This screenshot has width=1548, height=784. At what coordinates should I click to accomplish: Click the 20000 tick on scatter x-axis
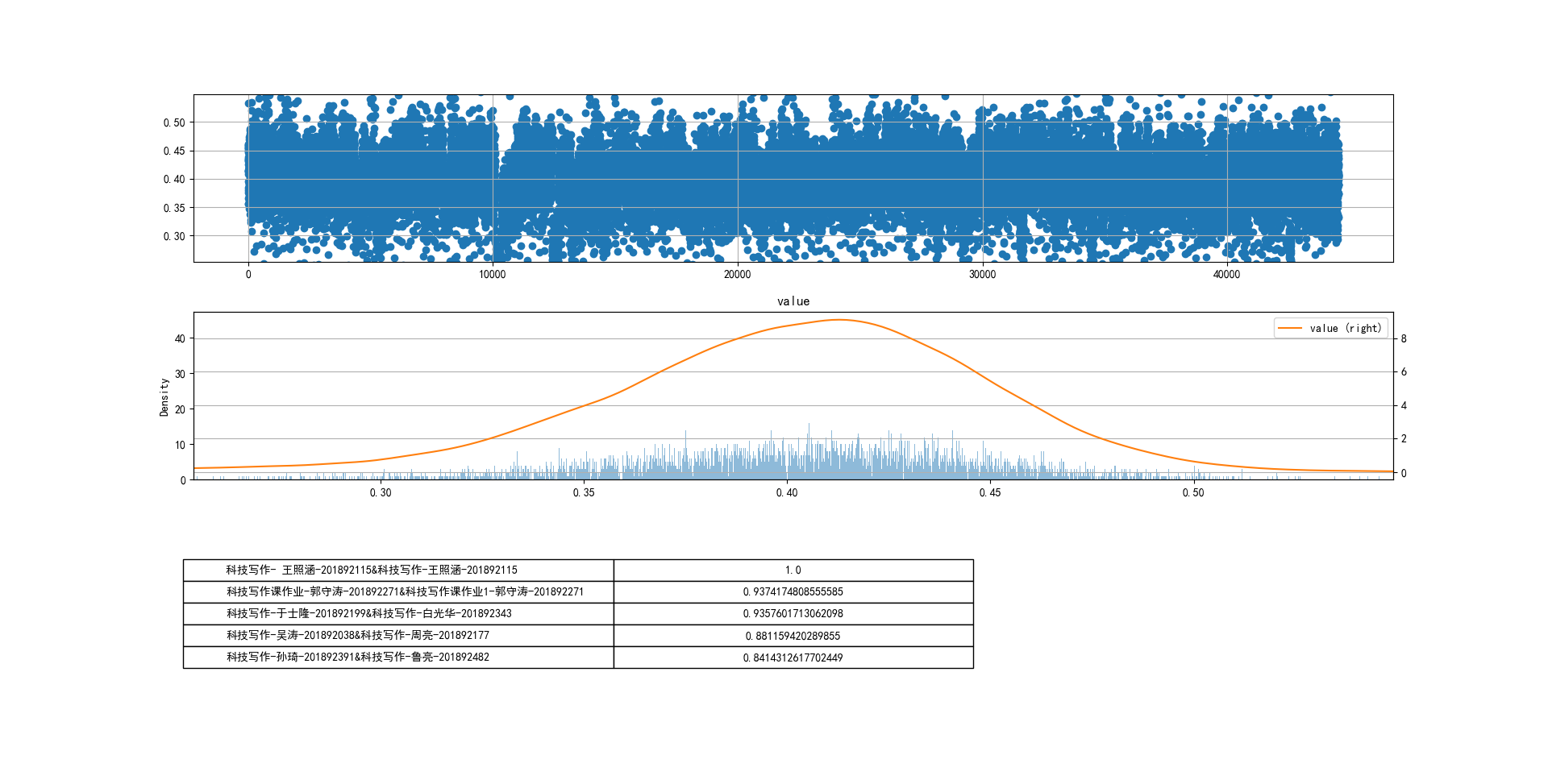[x=737, y=275]
